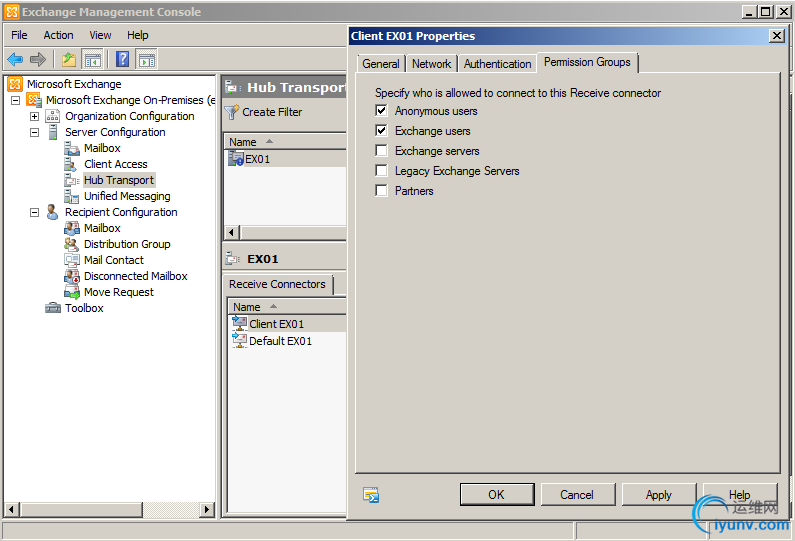This screenshot has width=795, height=541.
Task: Click the Exchange Management Shell command icon
Action: pyautogui.click(x=371, y=495)
